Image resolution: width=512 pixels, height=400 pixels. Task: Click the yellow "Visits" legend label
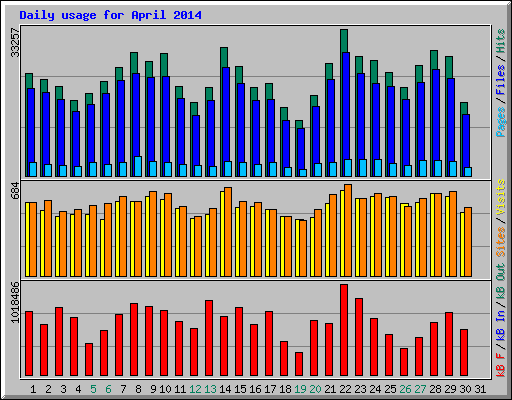[500, 197]
